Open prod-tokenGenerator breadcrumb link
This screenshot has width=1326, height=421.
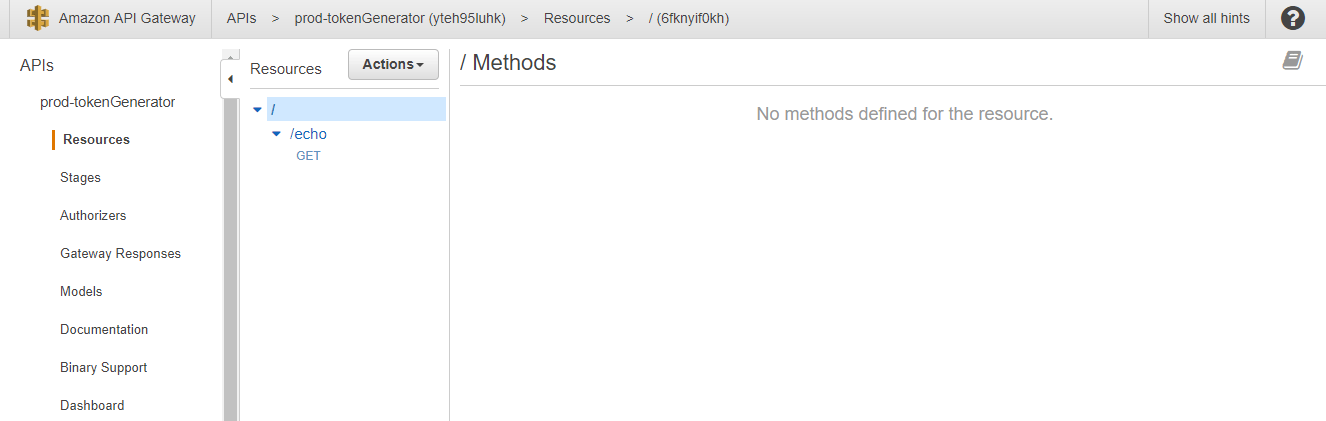pyautogui.click(x=399, y=18)
